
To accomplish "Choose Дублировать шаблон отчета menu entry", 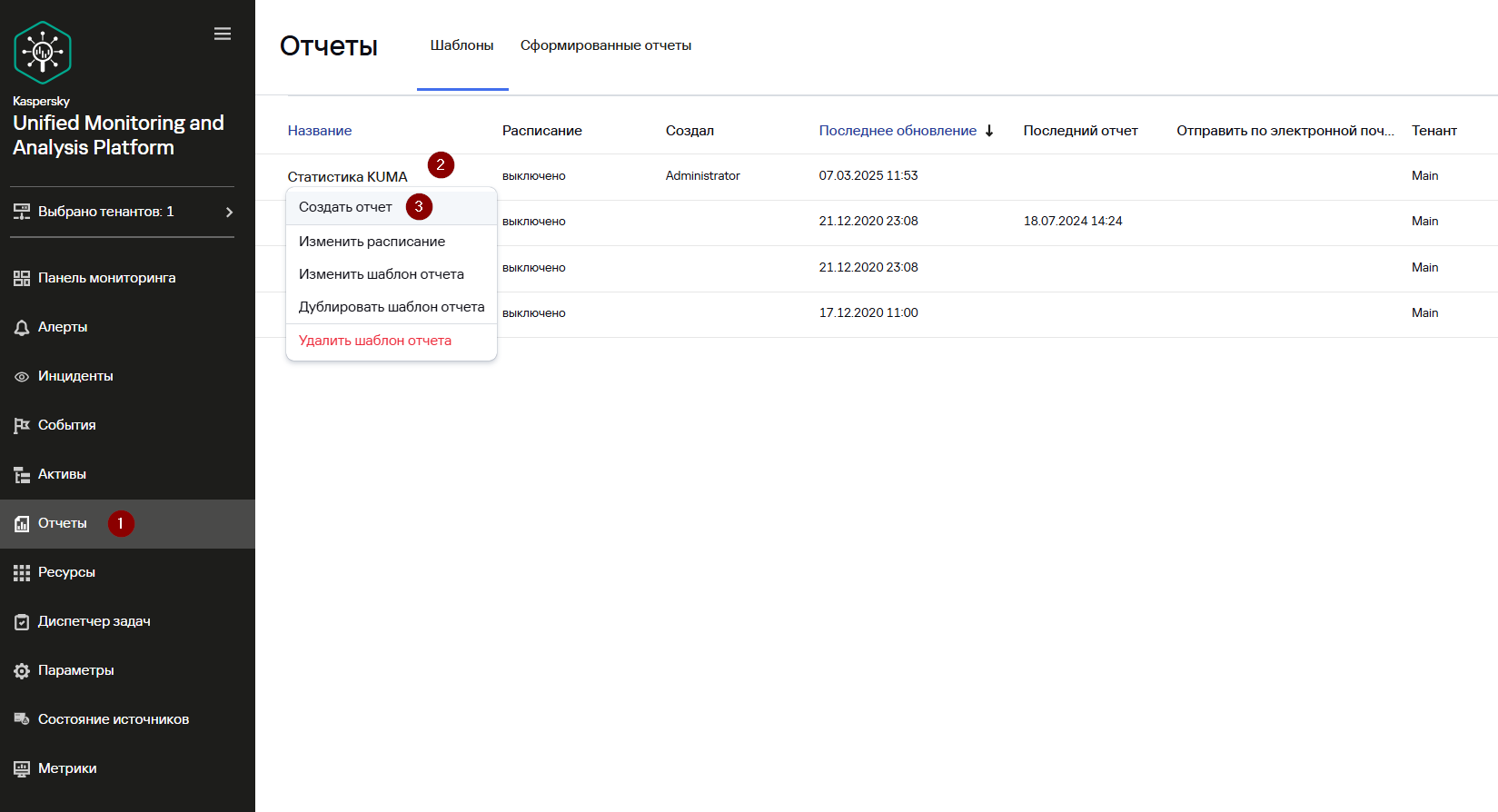I will (x=392, y=307).
